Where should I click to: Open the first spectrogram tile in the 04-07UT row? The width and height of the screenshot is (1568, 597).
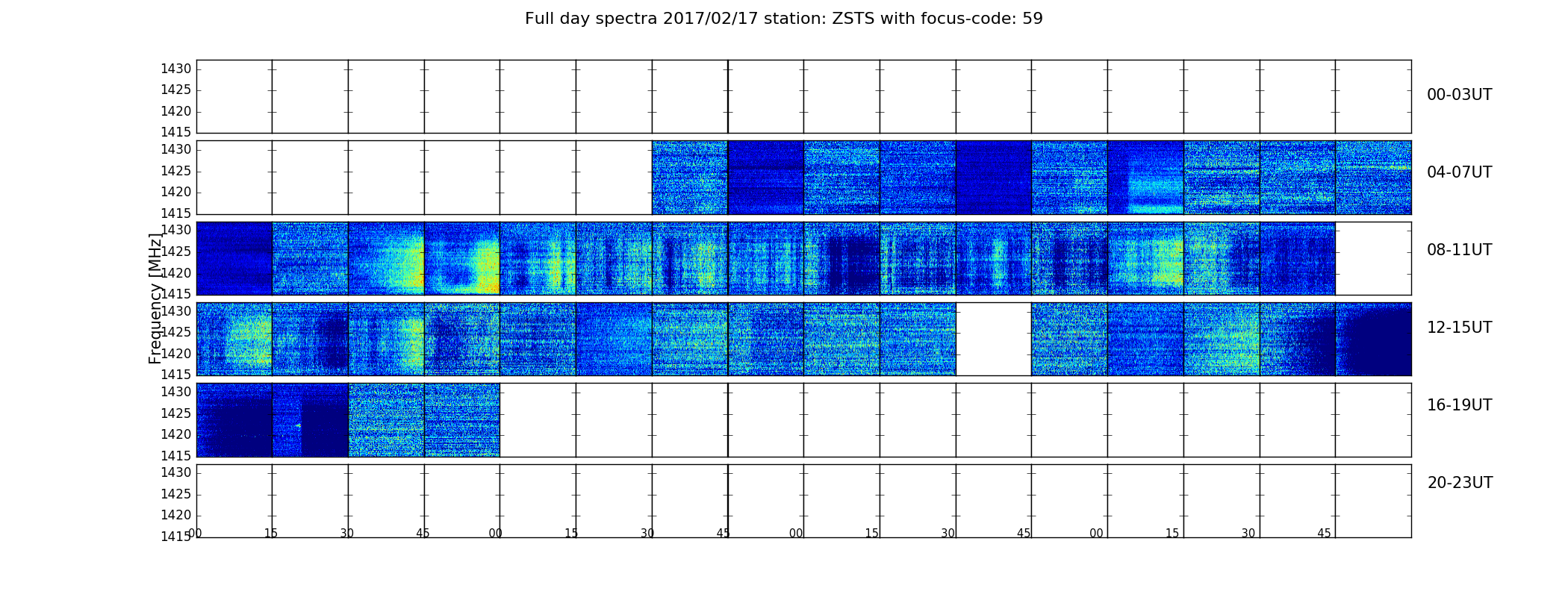pyautogui.click(x=690, y=178)
